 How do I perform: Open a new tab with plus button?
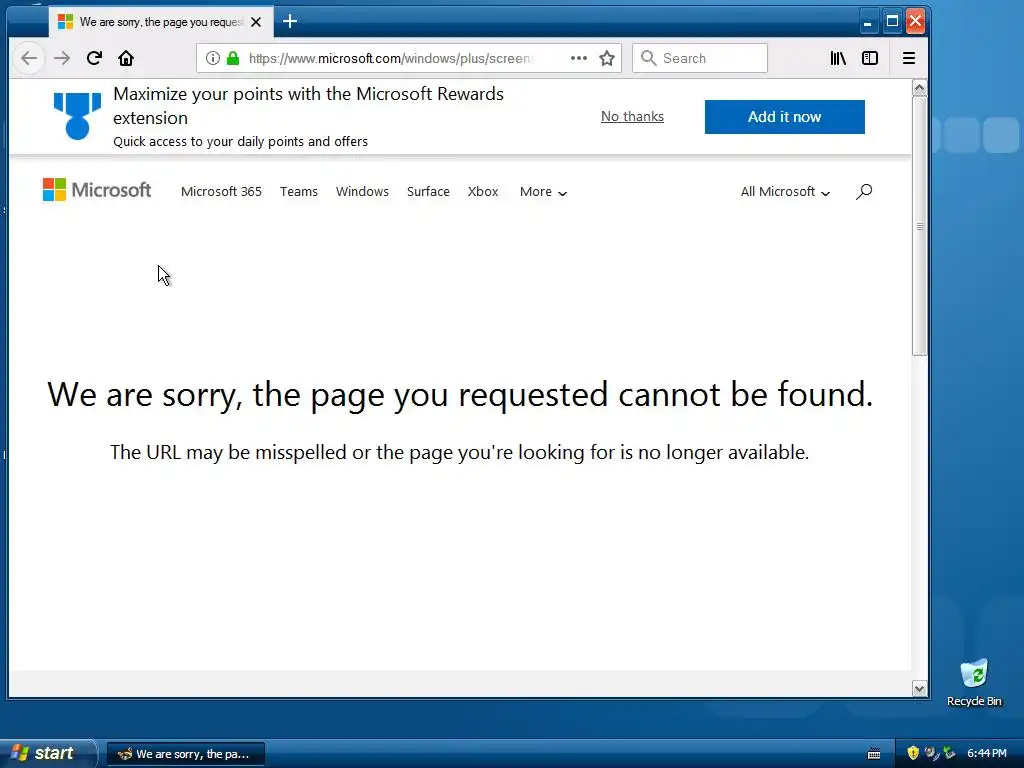[290, 22]
